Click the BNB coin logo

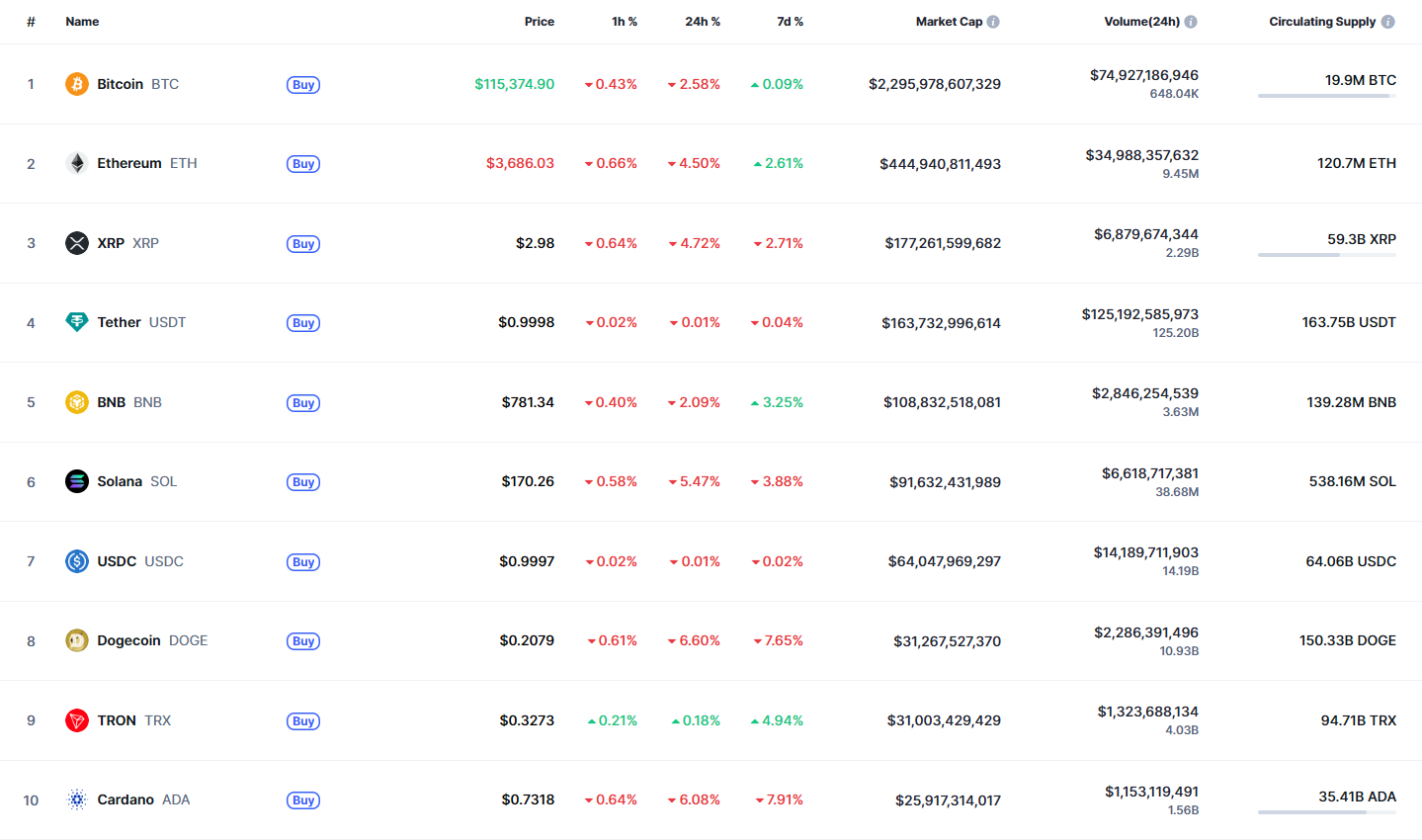tap(77, 402)
